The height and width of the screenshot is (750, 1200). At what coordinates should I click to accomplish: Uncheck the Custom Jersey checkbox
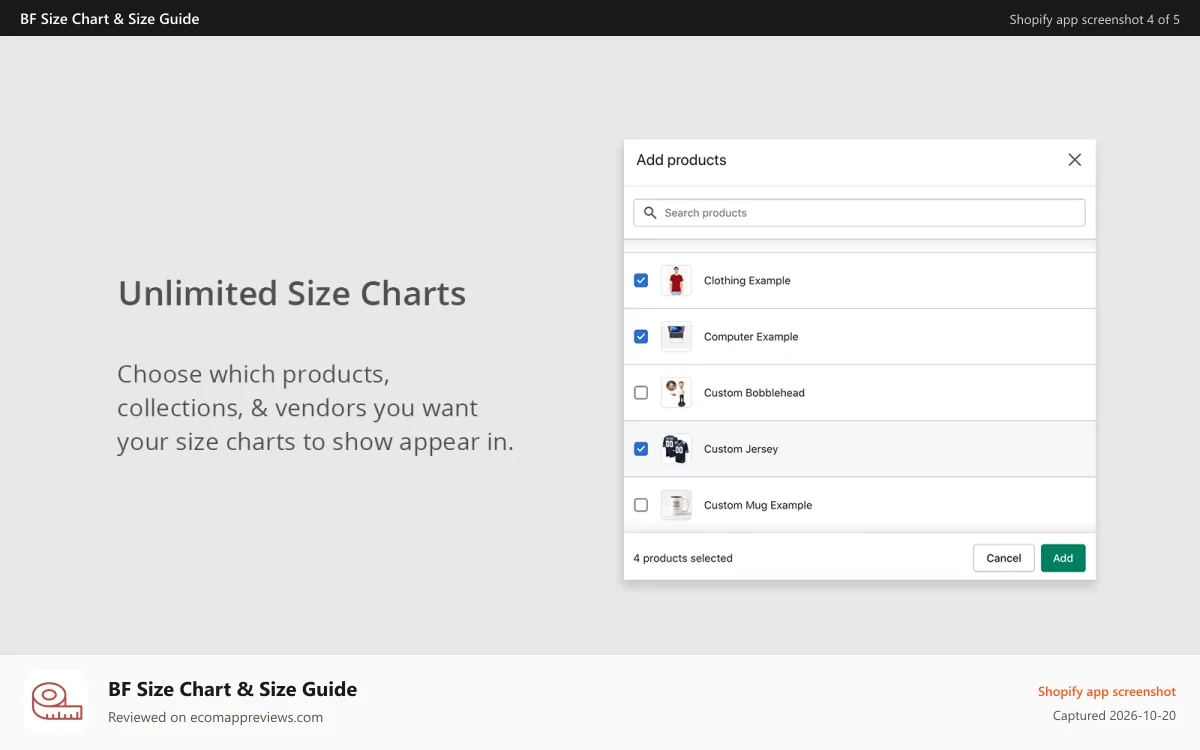pyautogui.click(x=641, y=449)
